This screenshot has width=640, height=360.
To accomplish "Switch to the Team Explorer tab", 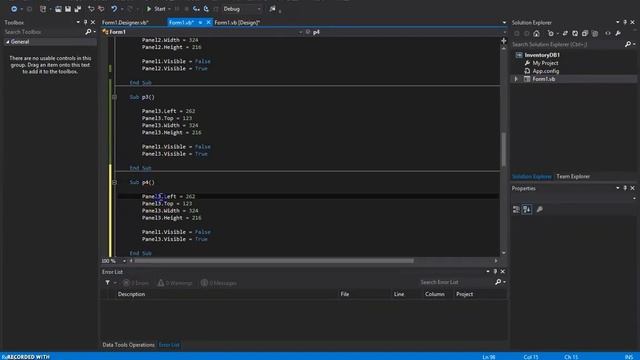I will (573, 176).
